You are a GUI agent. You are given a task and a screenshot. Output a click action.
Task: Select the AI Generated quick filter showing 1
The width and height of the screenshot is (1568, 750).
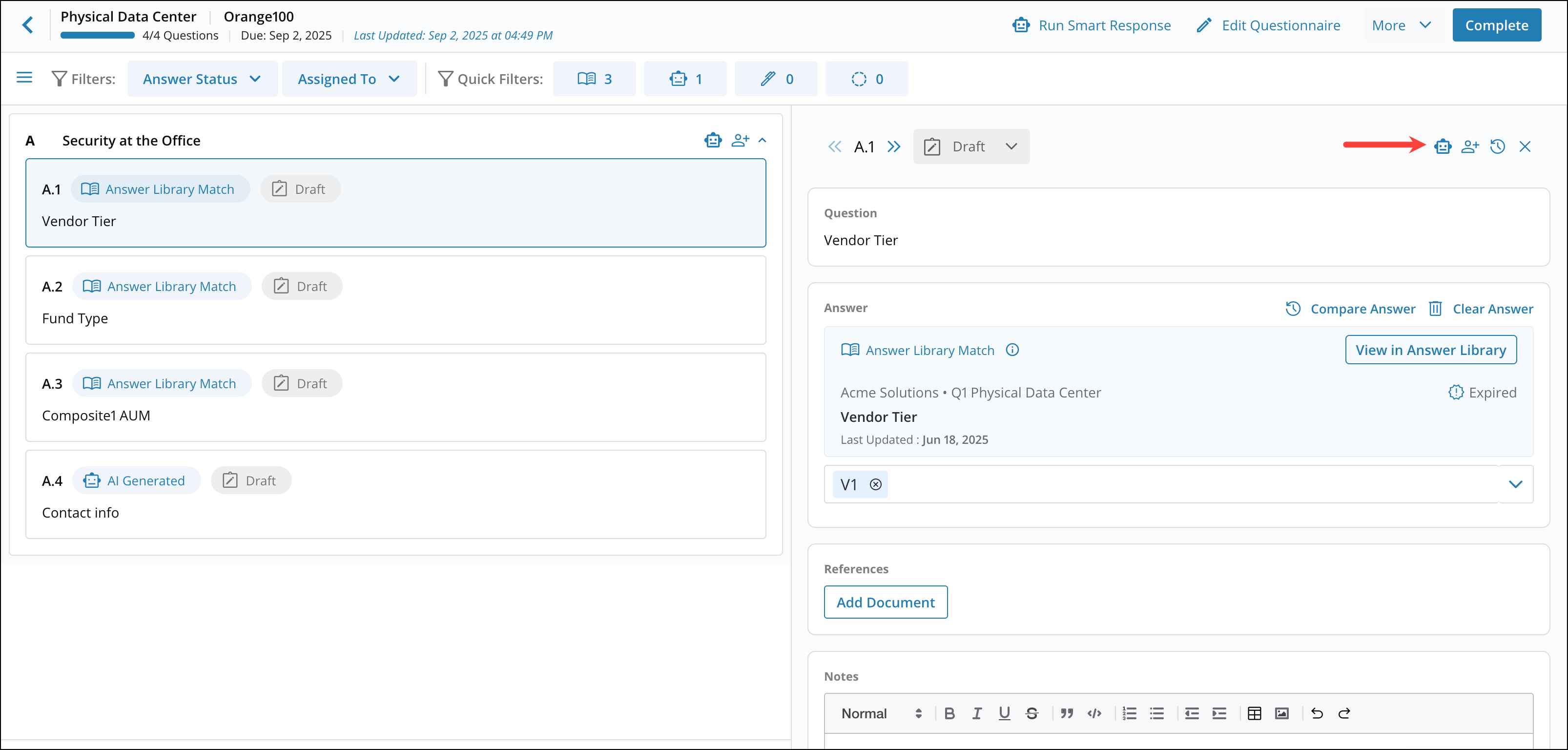pos(685,78)
